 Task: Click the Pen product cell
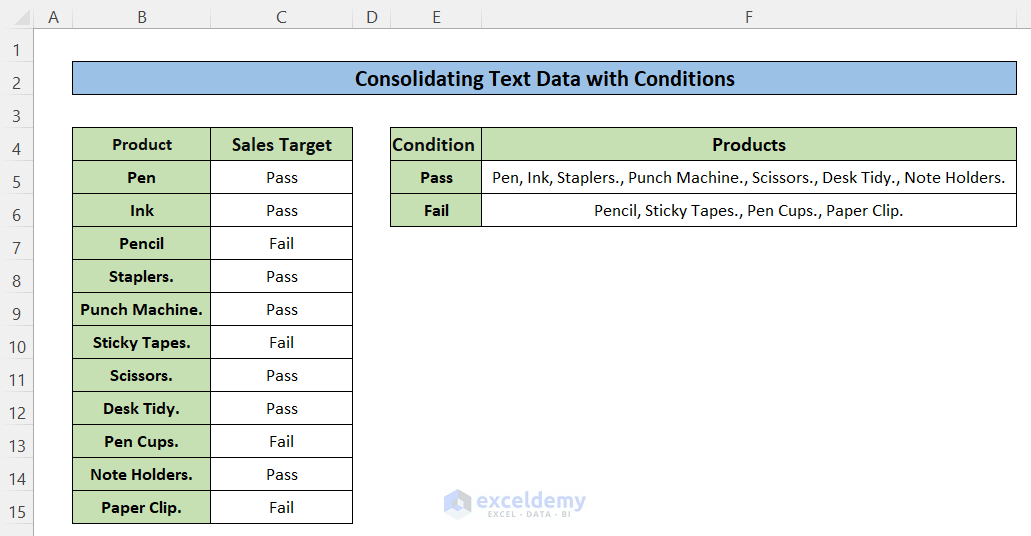pyautogui.click(x=141, y=178)
